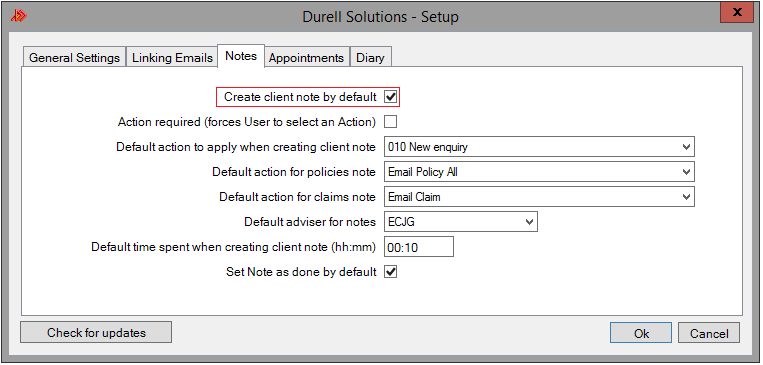Open the Diary tab
This screenshot has height=365, width=763.
[x=370, y=57]
